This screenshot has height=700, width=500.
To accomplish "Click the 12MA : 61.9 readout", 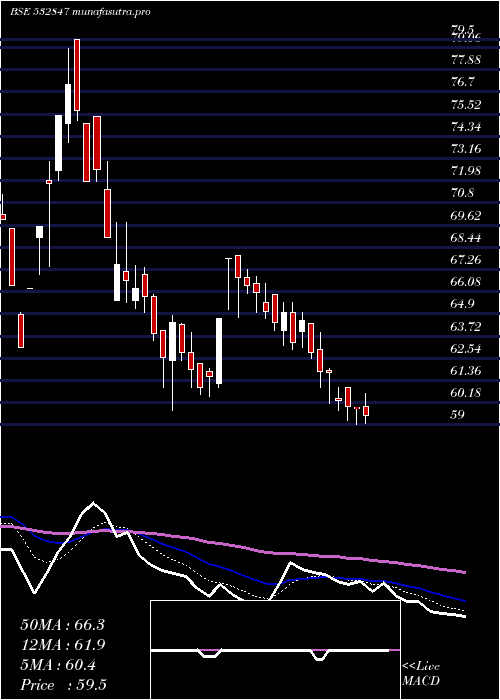I will pos(62,645).
